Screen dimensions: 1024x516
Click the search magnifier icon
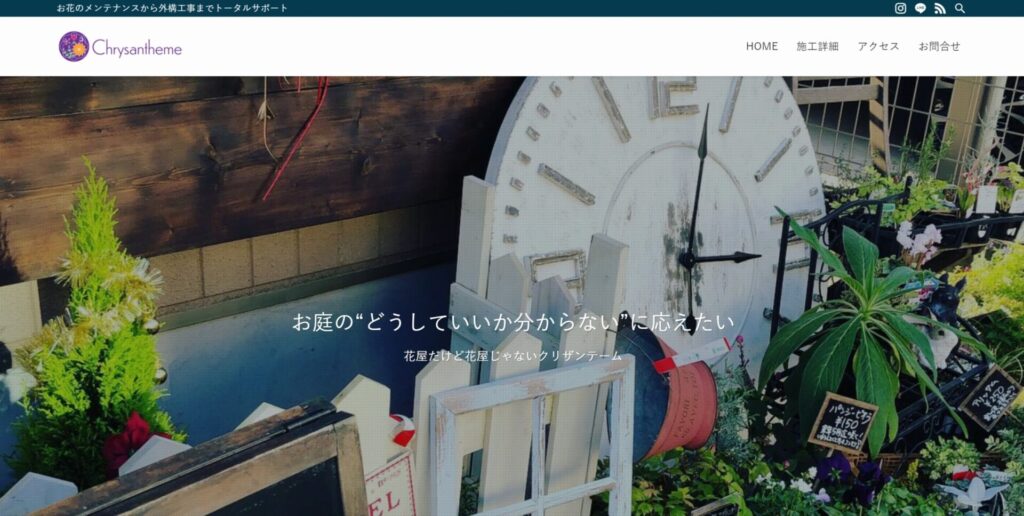click(959, 8)
